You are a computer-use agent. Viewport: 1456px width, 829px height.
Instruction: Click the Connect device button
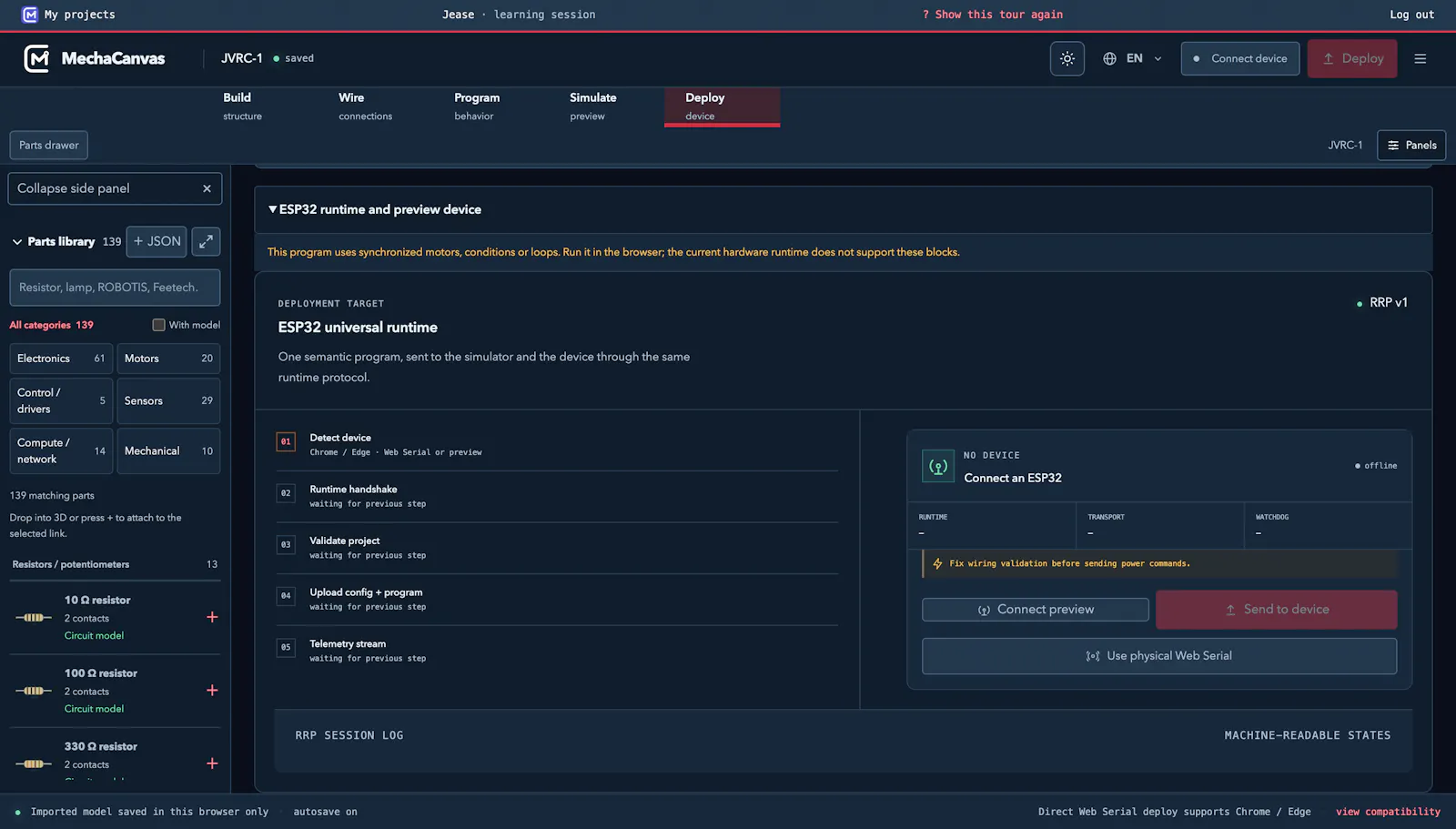tap(1239, 58)
